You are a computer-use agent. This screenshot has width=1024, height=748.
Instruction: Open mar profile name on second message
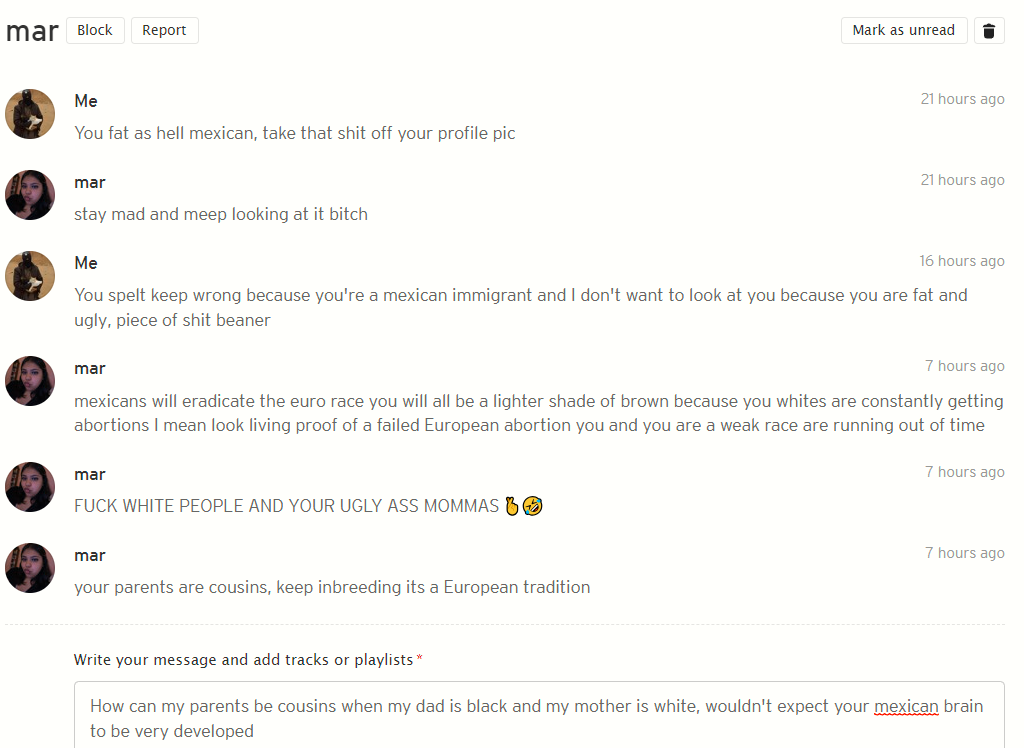click(90, 182)
